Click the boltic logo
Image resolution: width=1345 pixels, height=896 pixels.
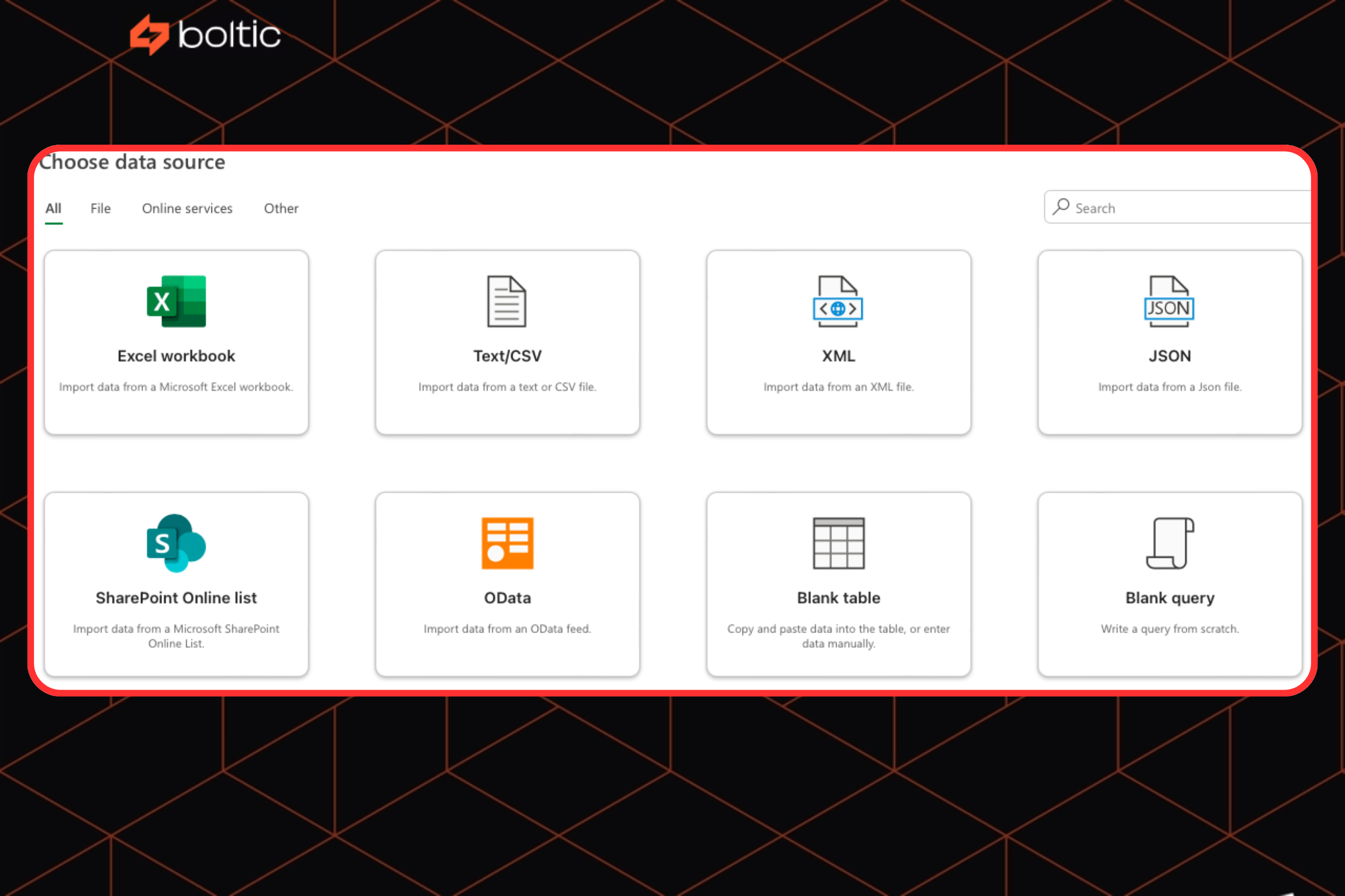tap(206, 34)
